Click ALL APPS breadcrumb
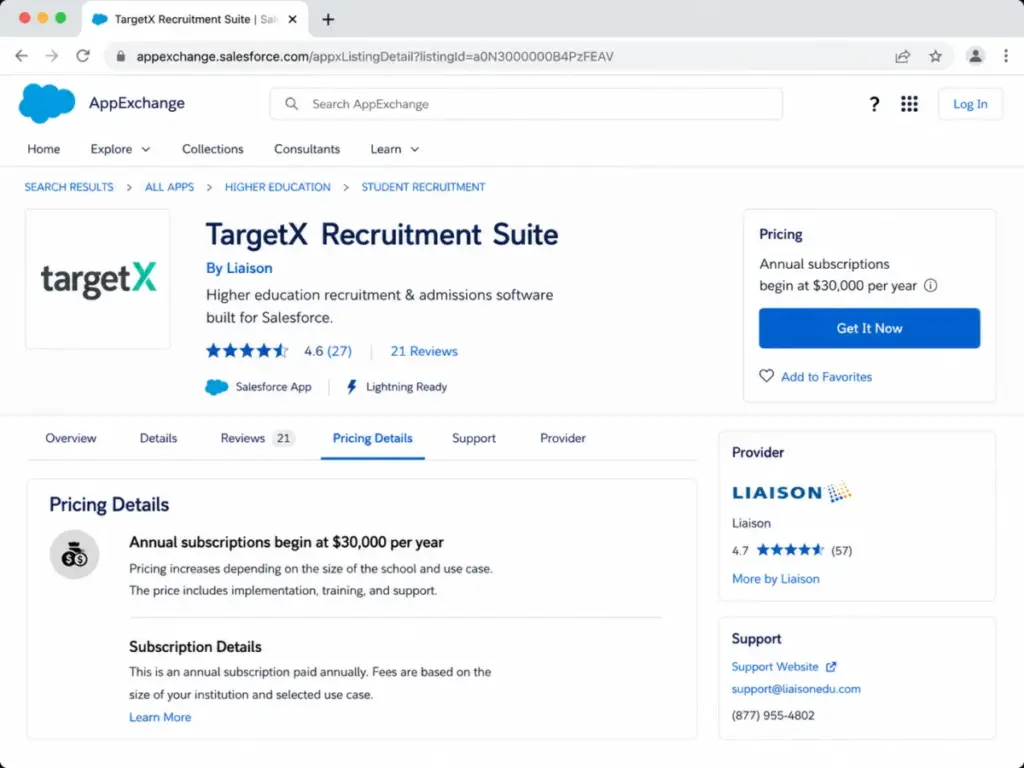Viewport: 1024px width, 768px height. click(169, 187)
